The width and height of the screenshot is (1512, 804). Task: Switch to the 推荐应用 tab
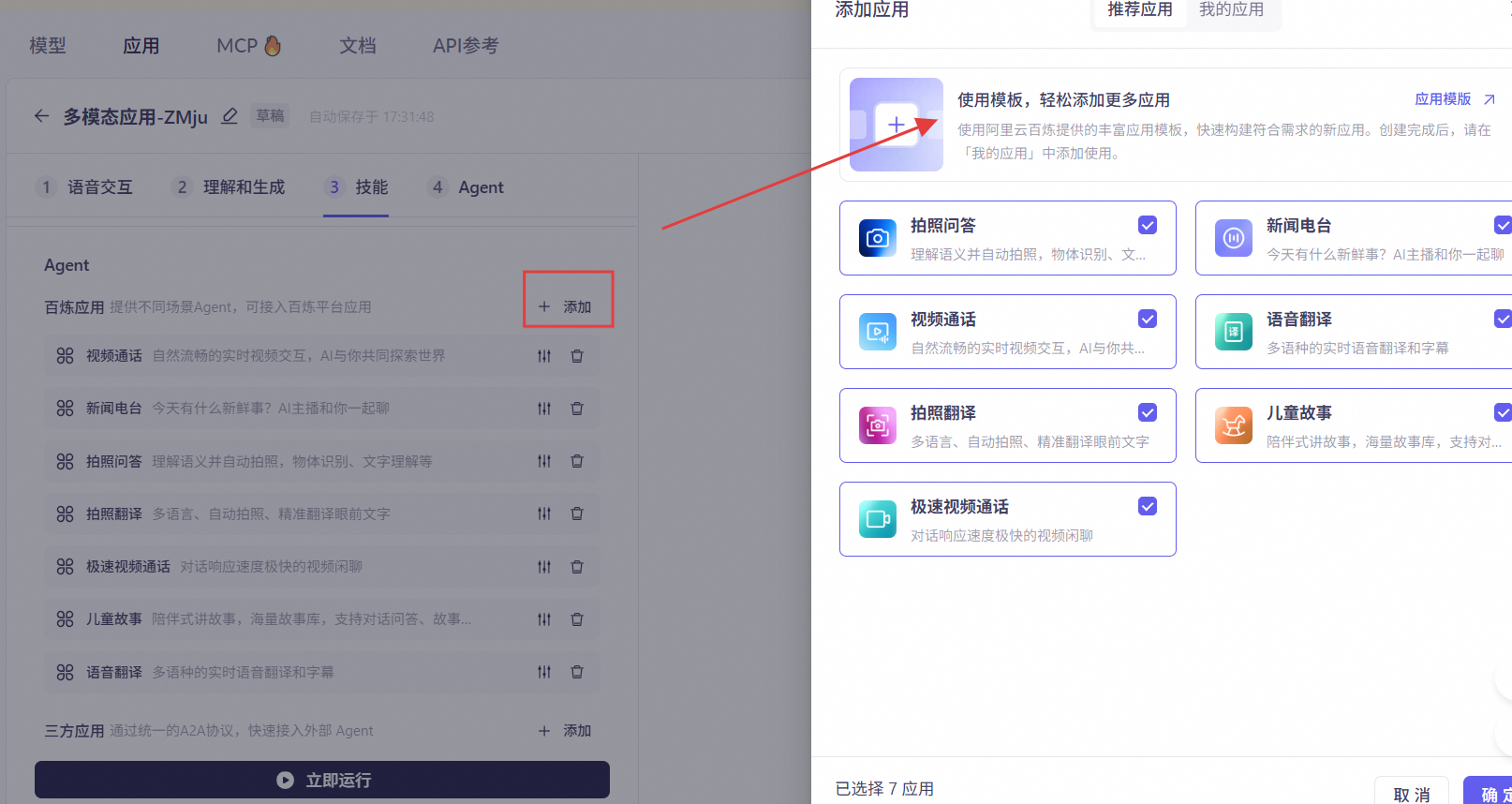point(1140,9)
